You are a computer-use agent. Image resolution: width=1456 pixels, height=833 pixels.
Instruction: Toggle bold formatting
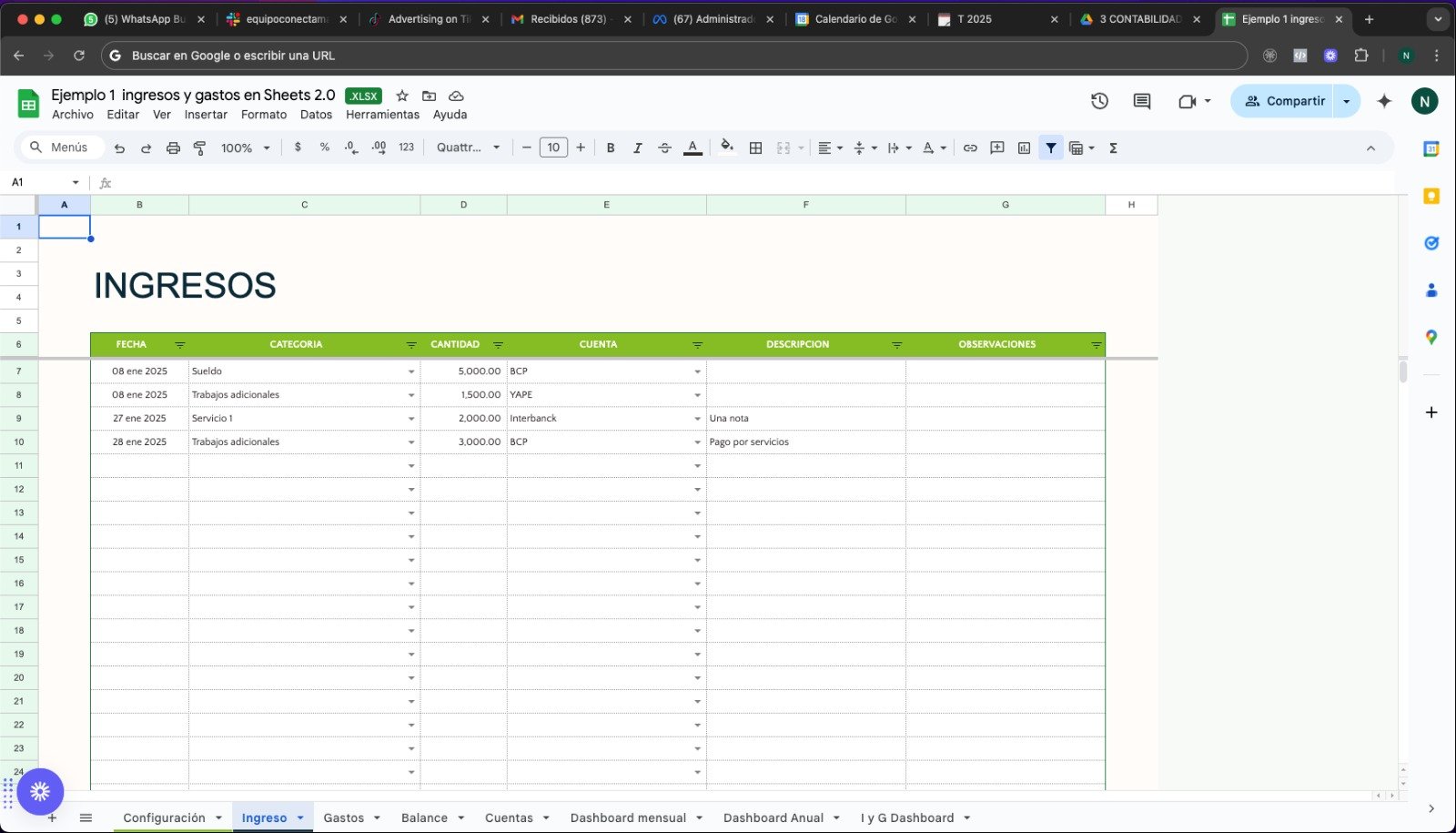click(611, 147)
